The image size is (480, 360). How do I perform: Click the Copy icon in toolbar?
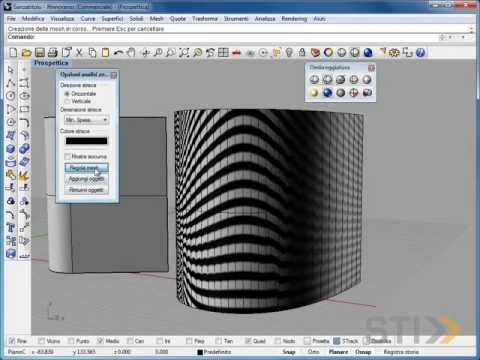[92, 52]
